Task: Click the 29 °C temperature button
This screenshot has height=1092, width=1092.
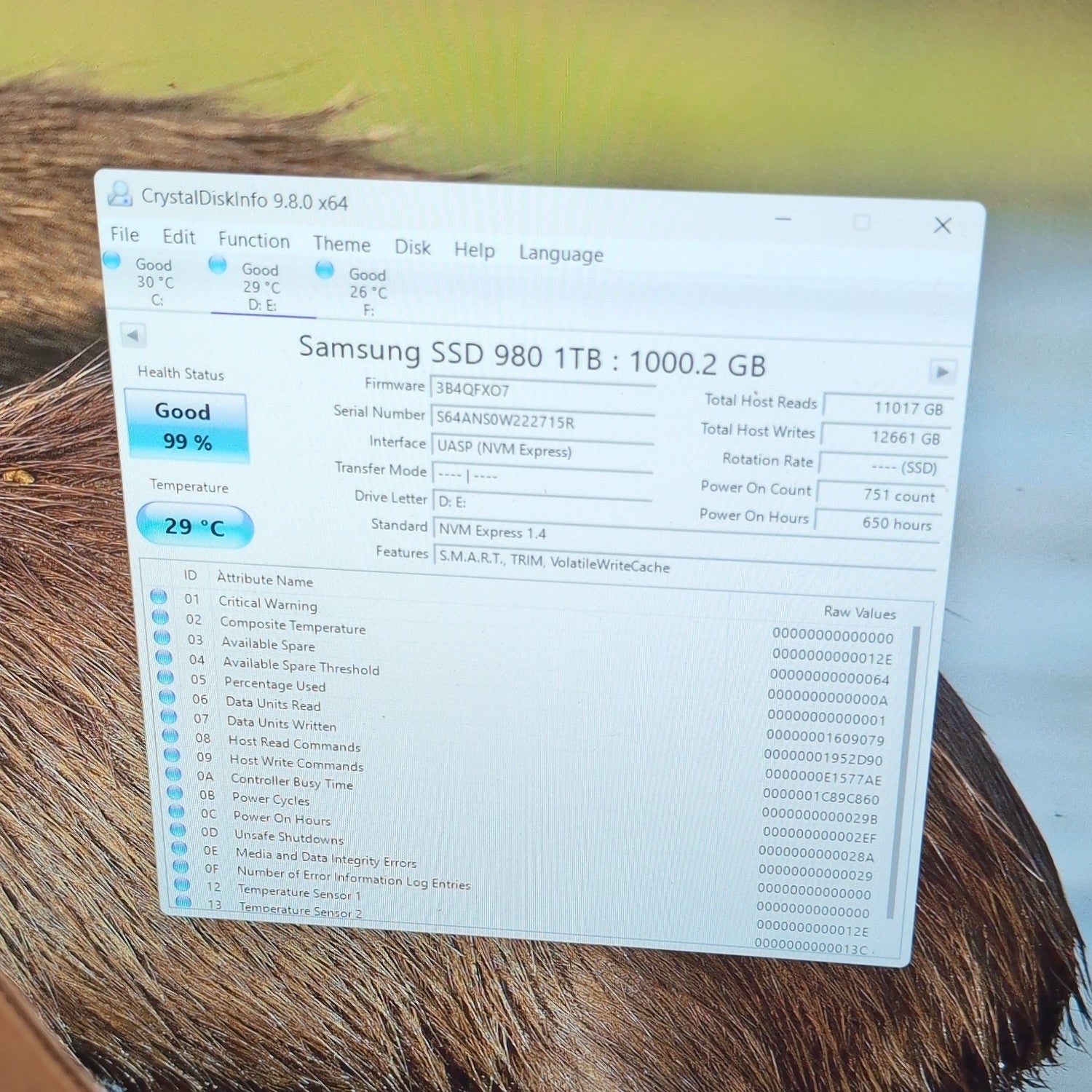Action: click(194, 526)
